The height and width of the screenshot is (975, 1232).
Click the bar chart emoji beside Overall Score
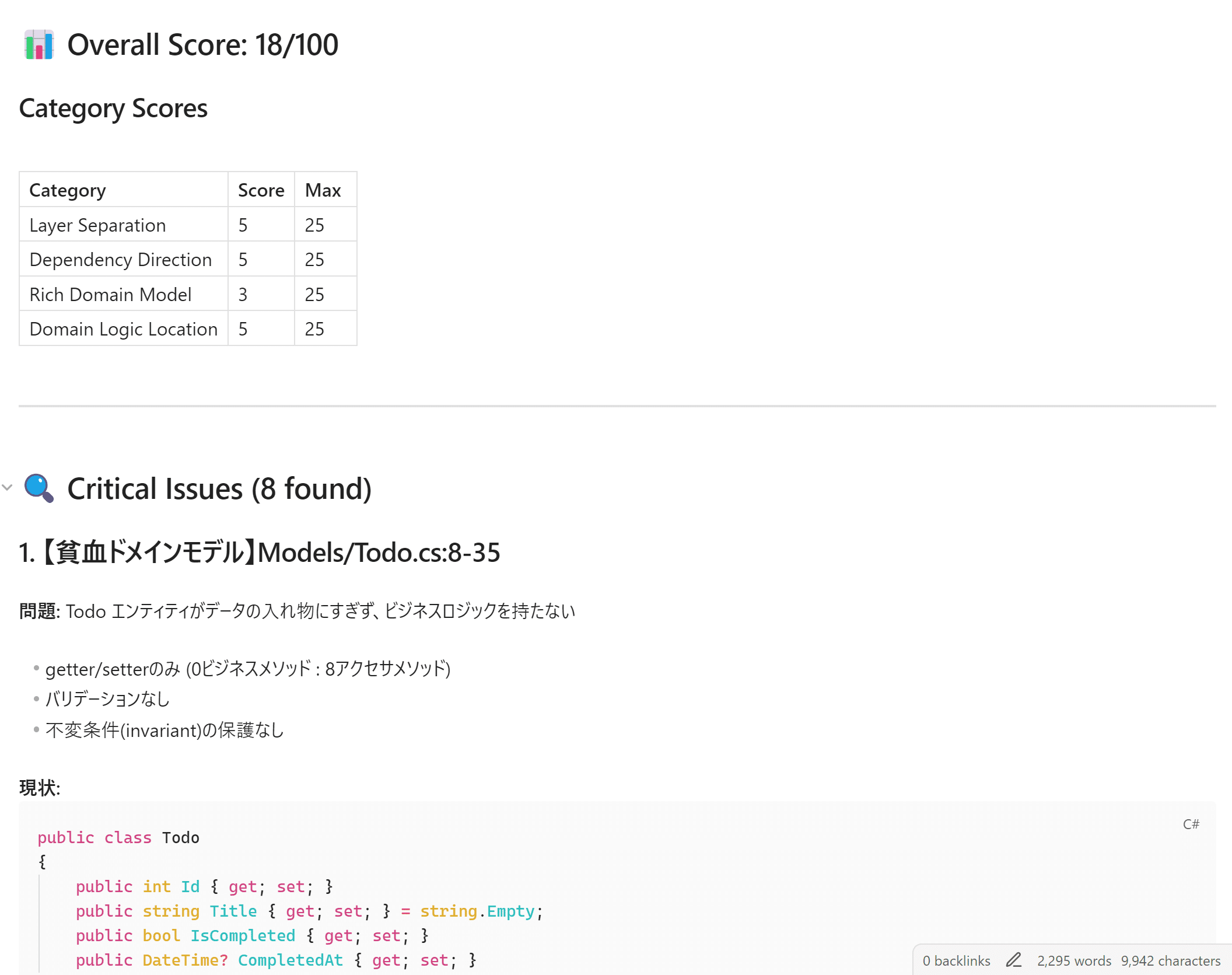point(39,45)
